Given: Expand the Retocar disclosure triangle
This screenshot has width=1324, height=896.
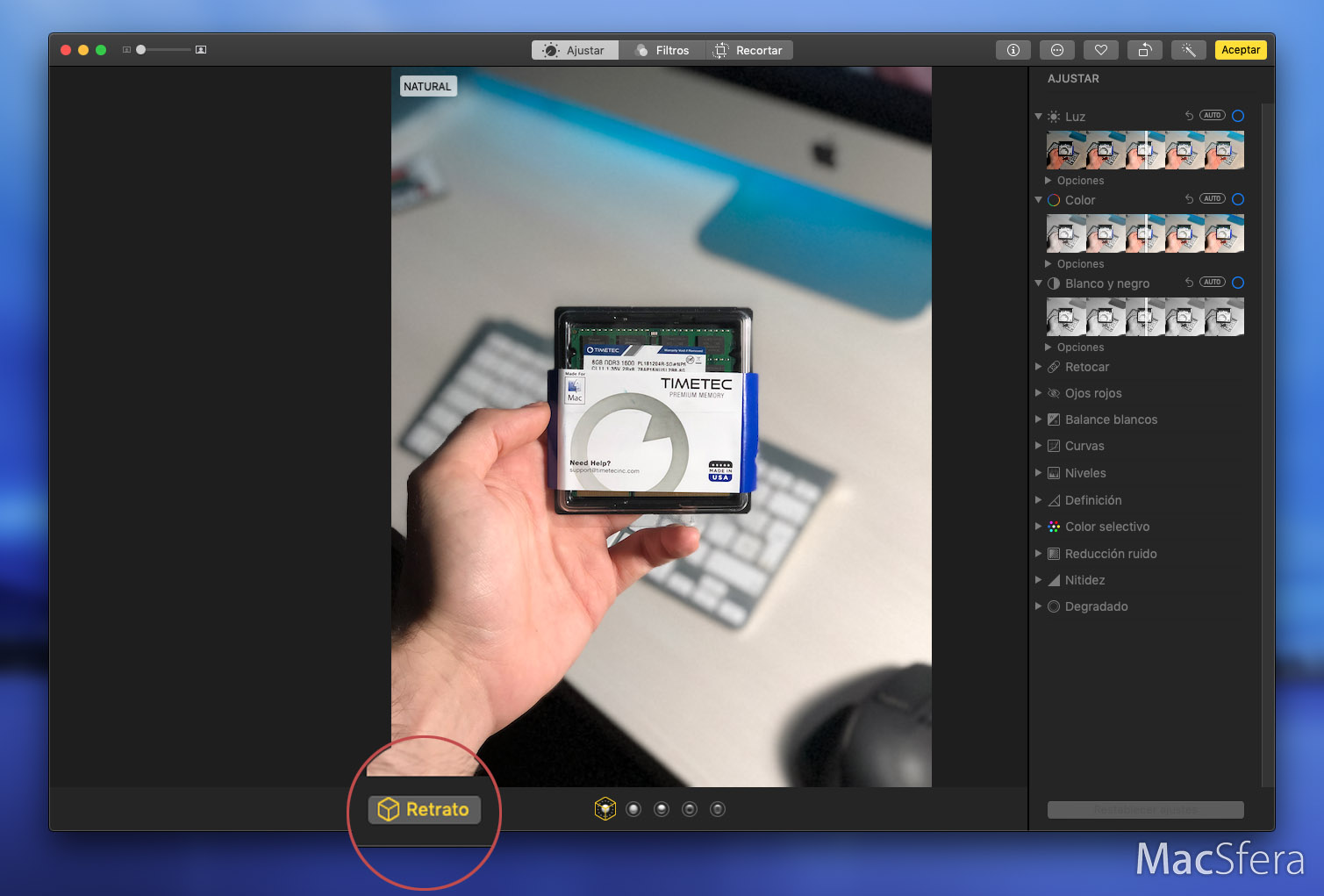Looking at the screenshot, I should (x=1039, y=367).
